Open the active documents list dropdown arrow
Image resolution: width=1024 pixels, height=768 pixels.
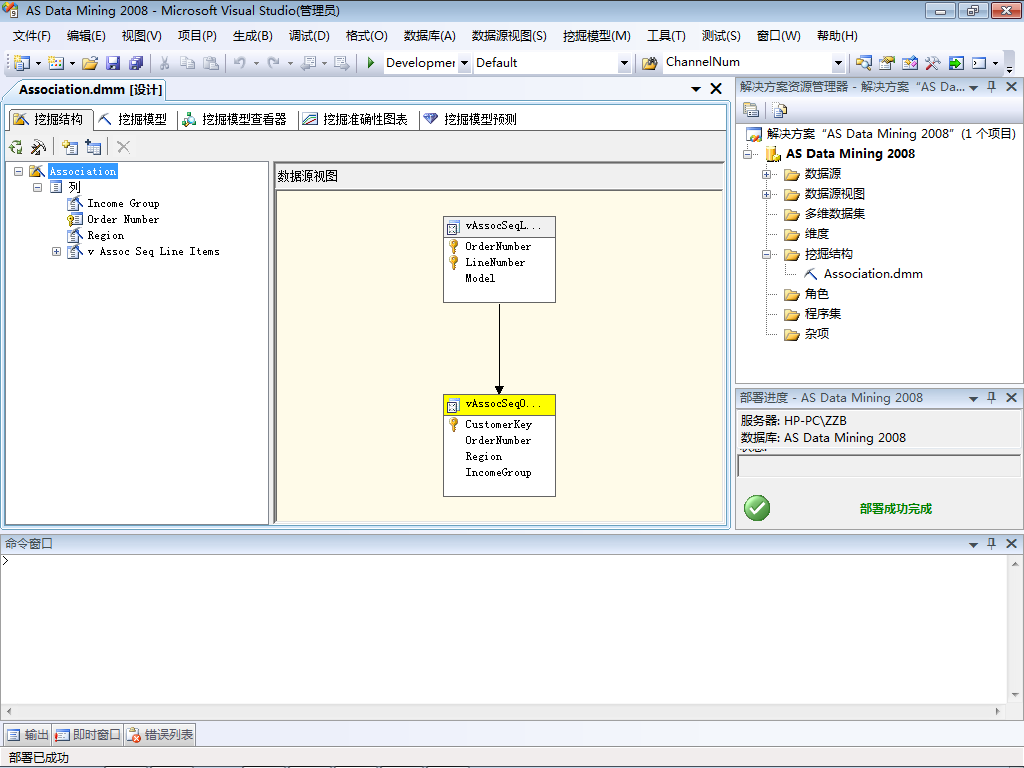[x=696, y=89]
